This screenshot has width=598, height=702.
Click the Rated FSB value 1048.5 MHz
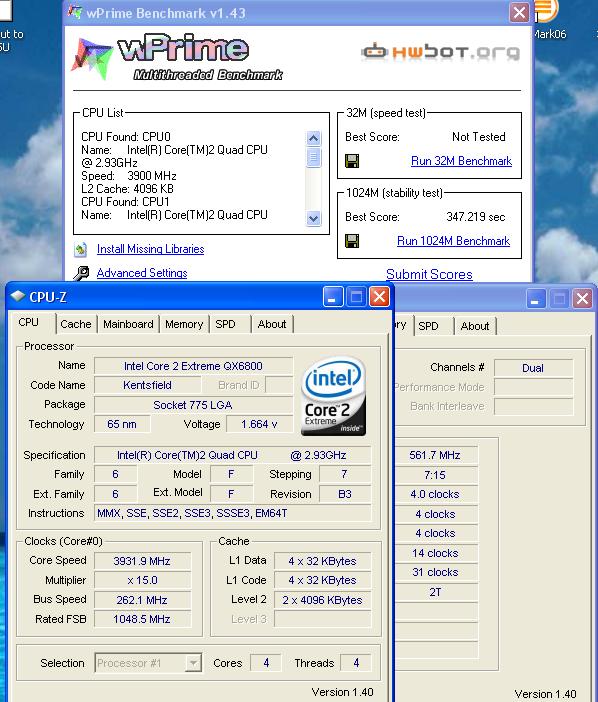pos(142,619)
